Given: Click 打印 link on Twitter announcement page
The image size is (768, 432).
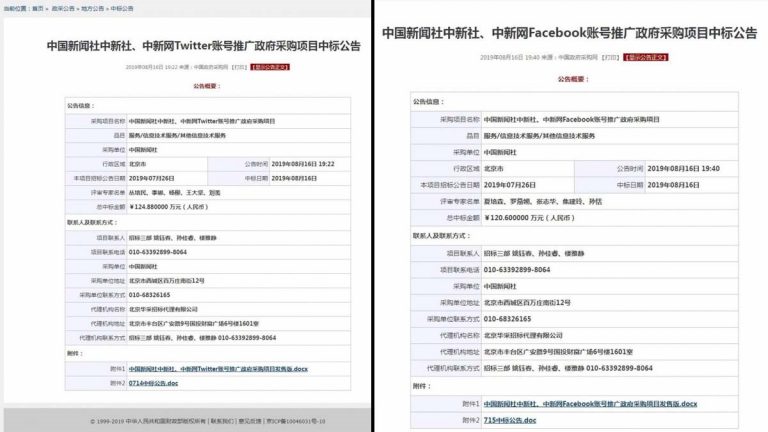Looking at the screenshot, I should tap(240, 67).
